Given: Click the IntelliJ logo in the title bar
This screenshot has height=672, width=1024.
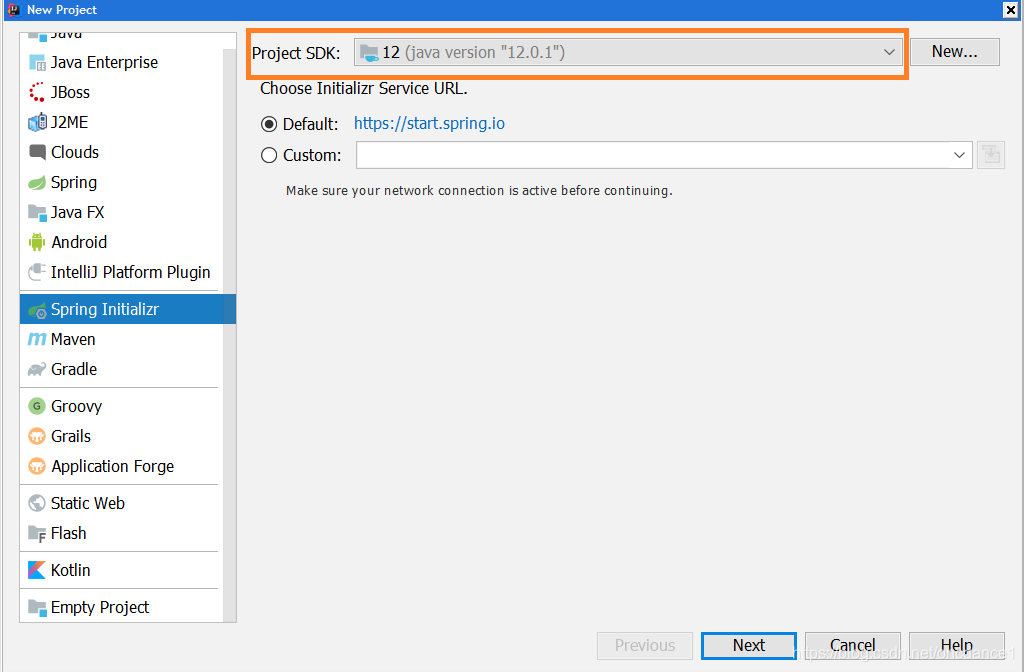Looking at the screenshot, I should point(13,9).
